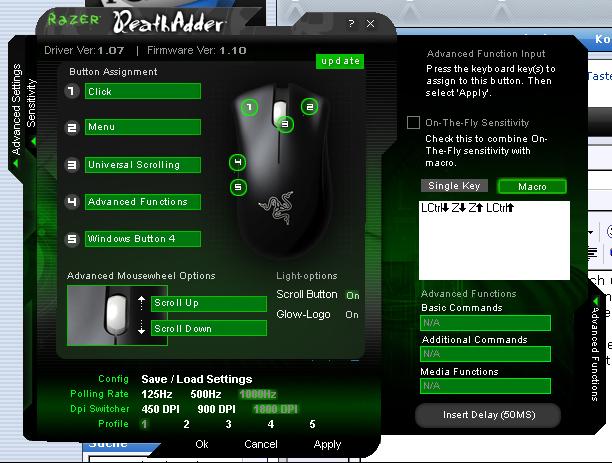
Task: Open the button 2 Menu assignment dropdown
Action: pyautogui.click(x=143, y=127)
